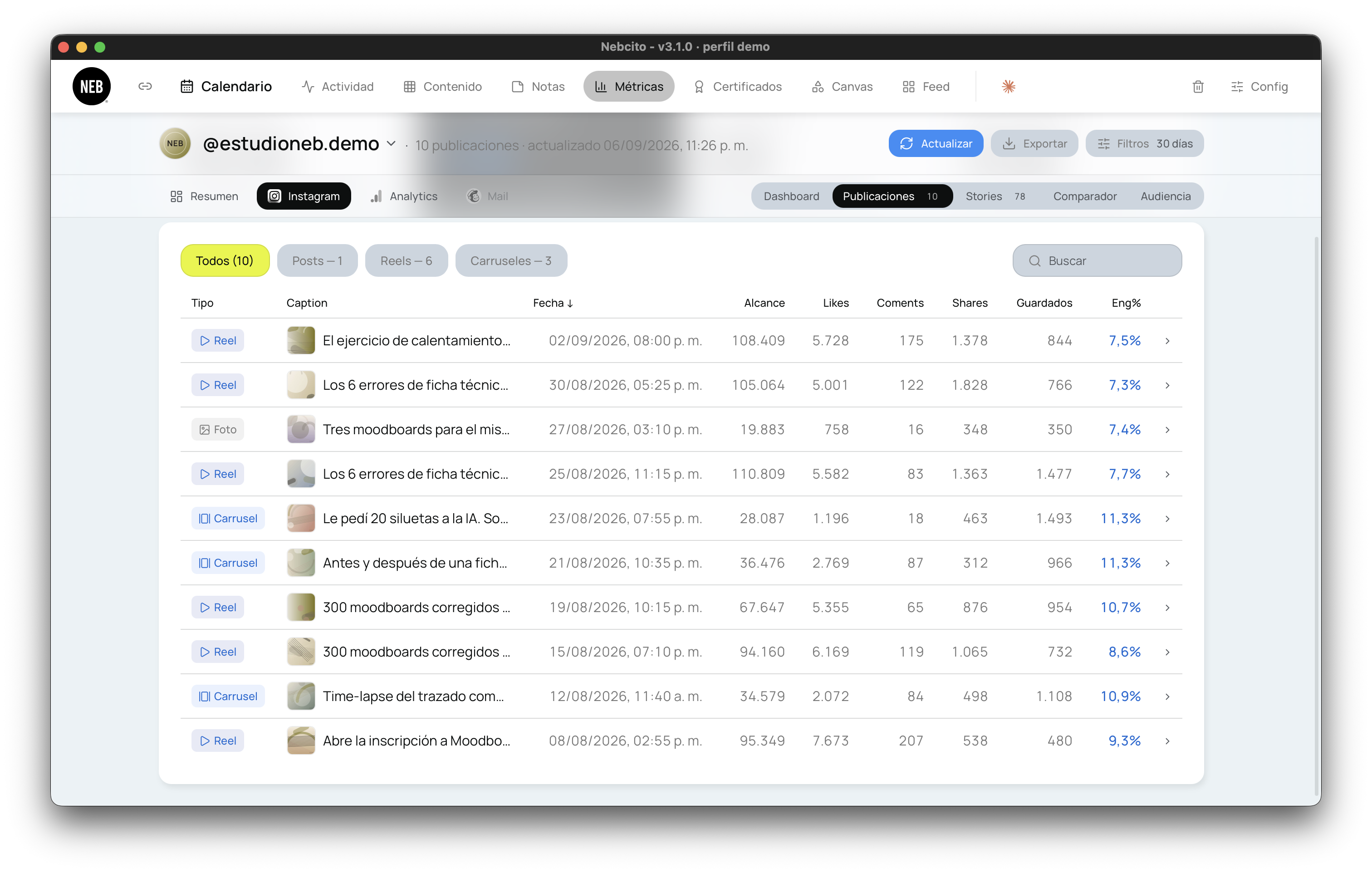Expand the Le pedí 20 siluetas row chevron
Image resolution: width=1372 pixels, height=873 pixels.
click(1167, 519)
